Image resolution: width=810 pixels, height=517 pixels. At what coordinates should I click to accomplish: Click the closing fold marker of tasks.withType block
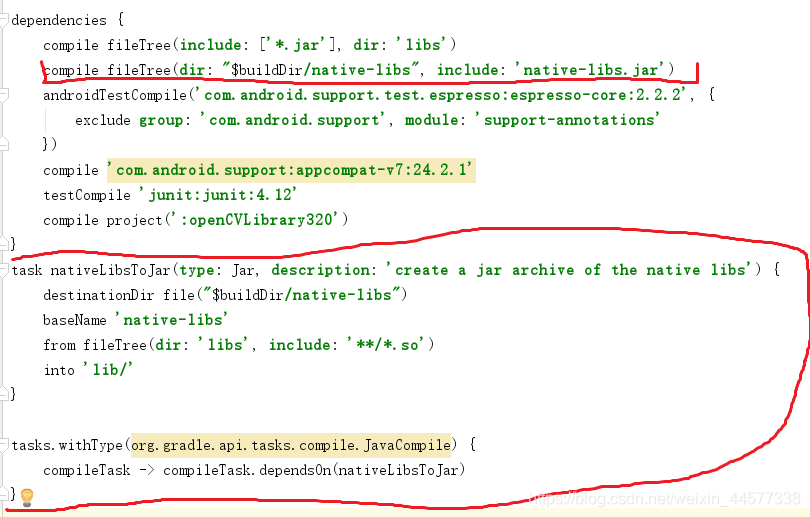coord(4,494)
